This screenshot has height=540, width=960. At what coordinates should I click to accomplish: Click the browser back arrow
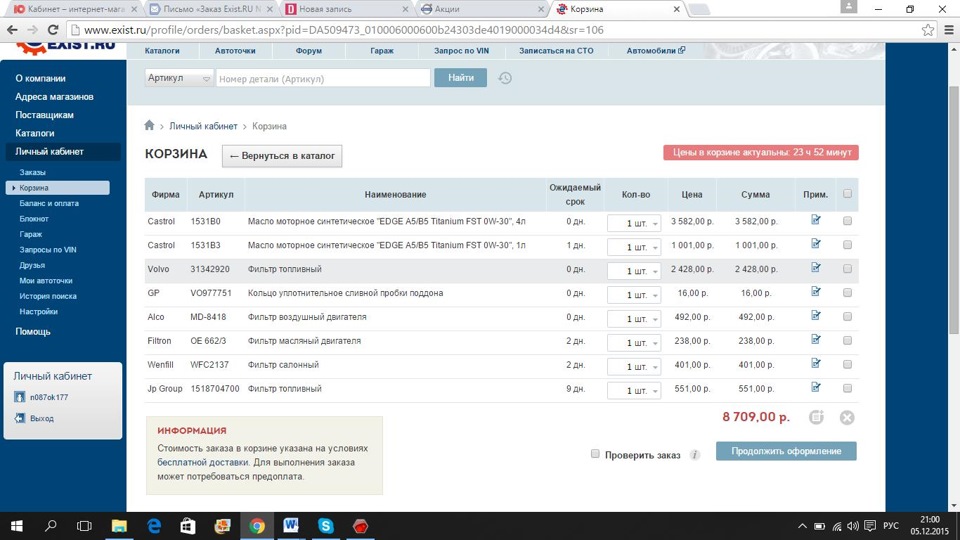coord(12,29)
